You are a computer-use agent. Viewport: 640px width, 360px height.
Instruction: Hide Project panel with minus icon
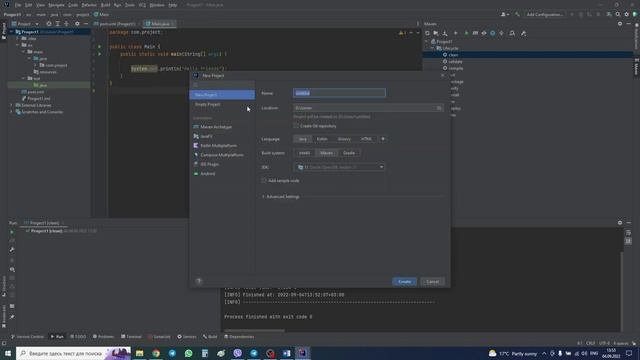coord(86,24)
